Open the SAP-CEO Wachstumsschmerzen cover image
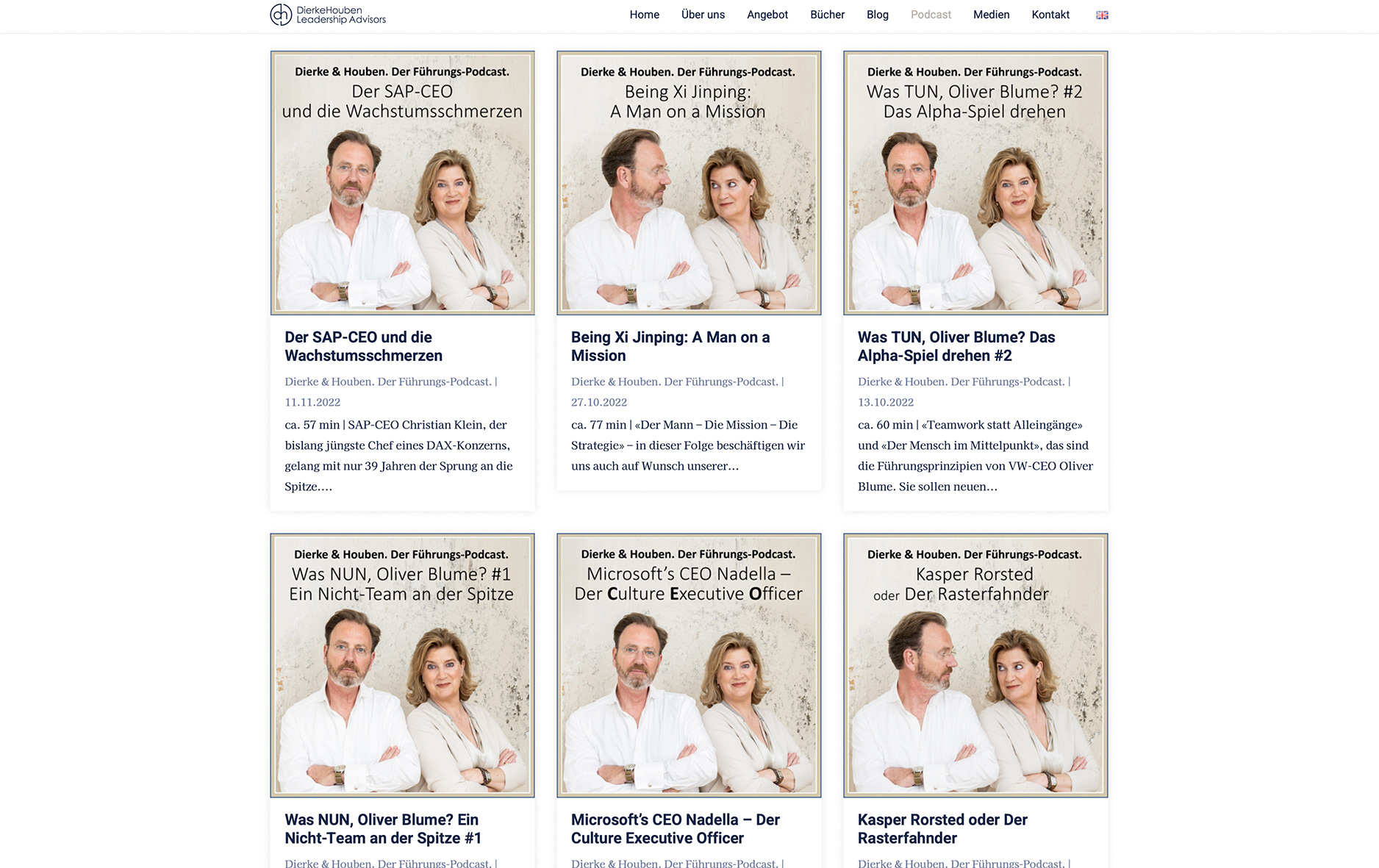 click(x=402, y=183)
